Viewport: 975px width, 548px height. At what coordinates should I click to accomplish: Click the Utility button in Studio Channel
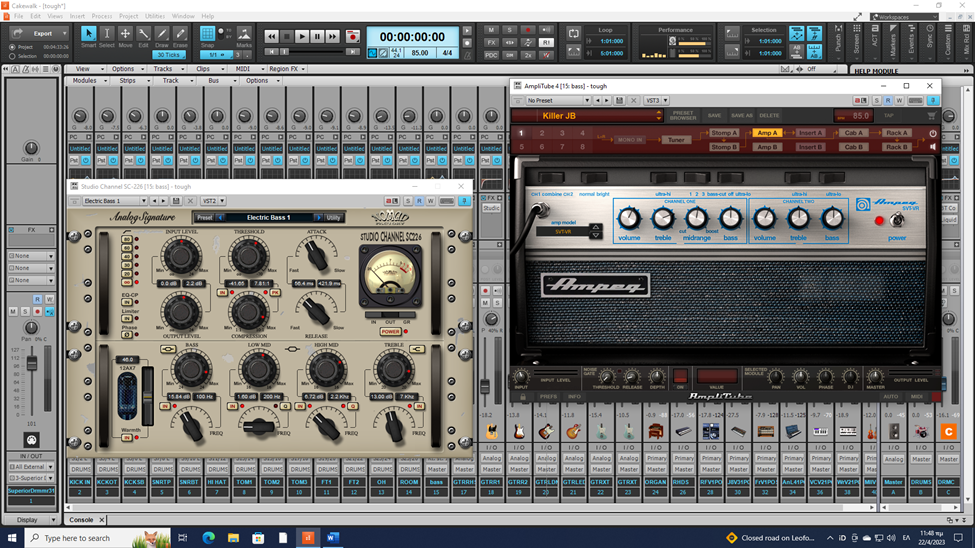[x=334, y=218]
